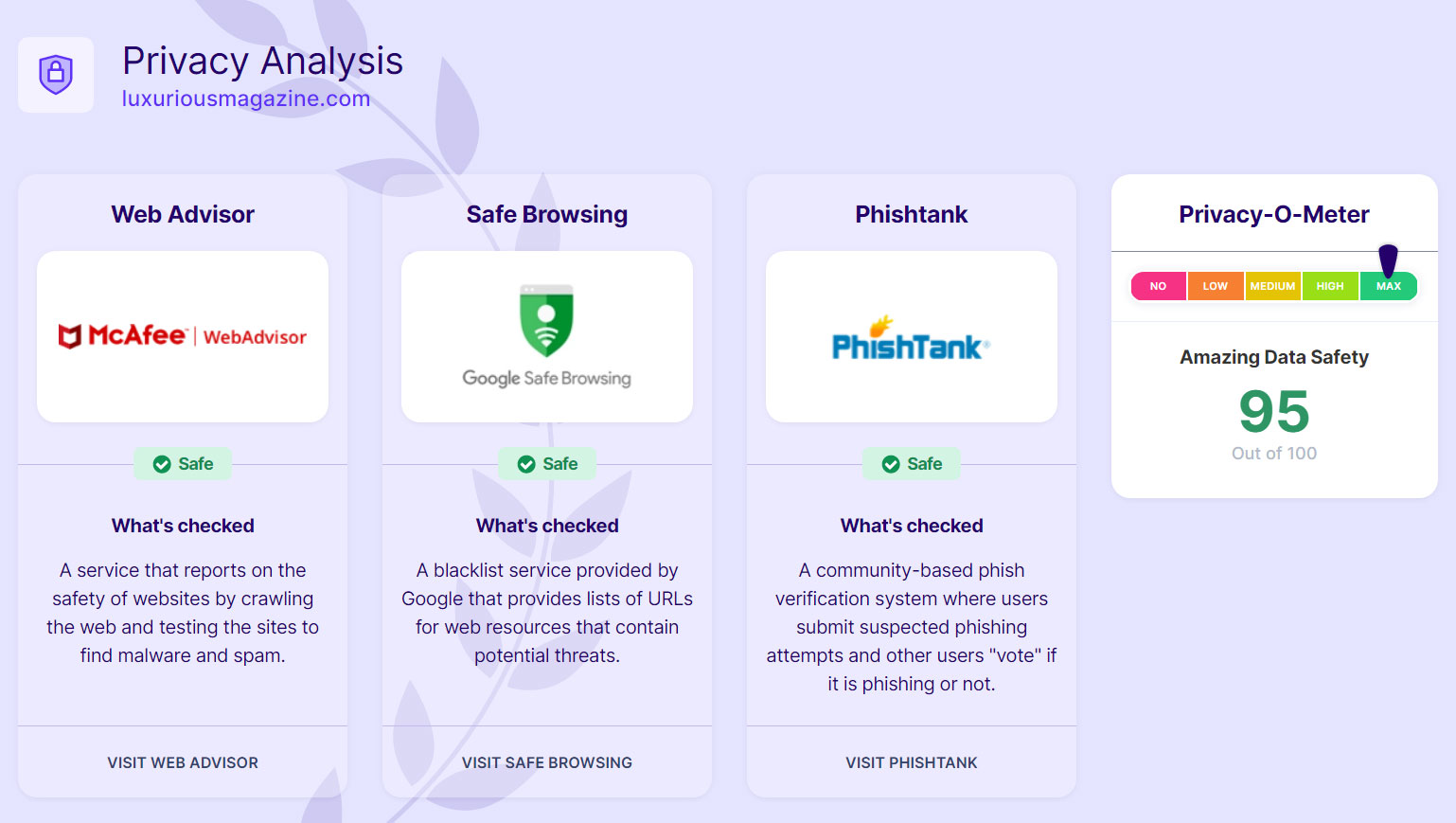
Task: Click the Safe Browsing panel title
Action: (x=546, y=214)
